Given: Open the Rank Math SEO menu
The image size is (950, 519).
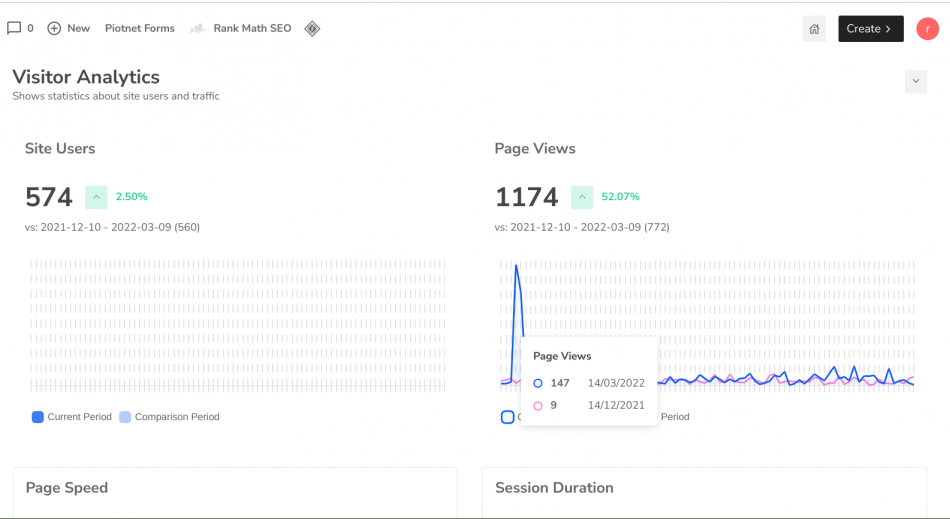Looking at the screenshot, I should click(x=252, y=28).
